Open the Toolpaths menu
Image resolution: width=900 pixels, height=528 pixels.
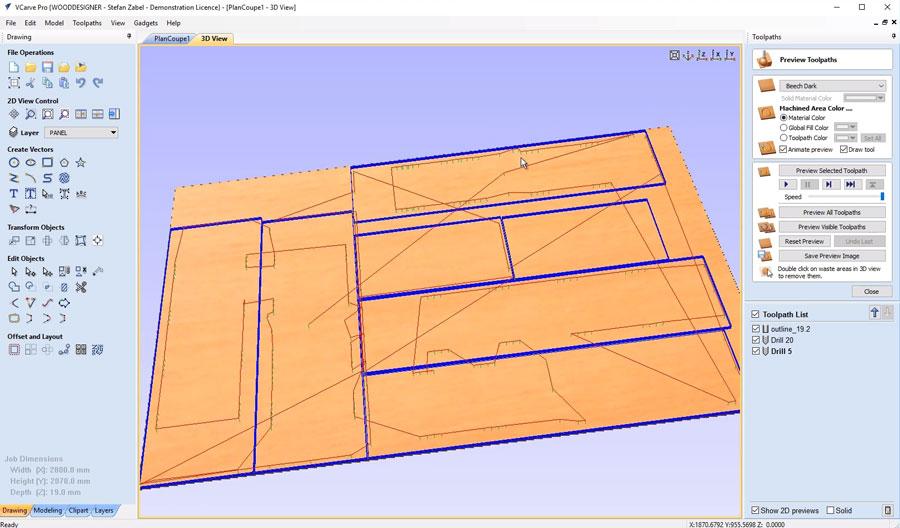coord(87,22)
